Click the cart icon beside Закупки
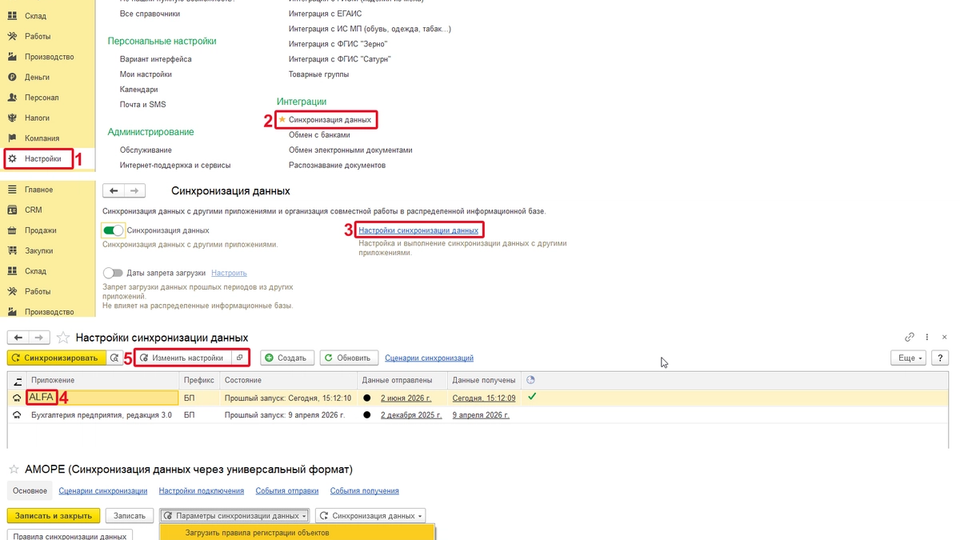 click(x=12, y=250)
